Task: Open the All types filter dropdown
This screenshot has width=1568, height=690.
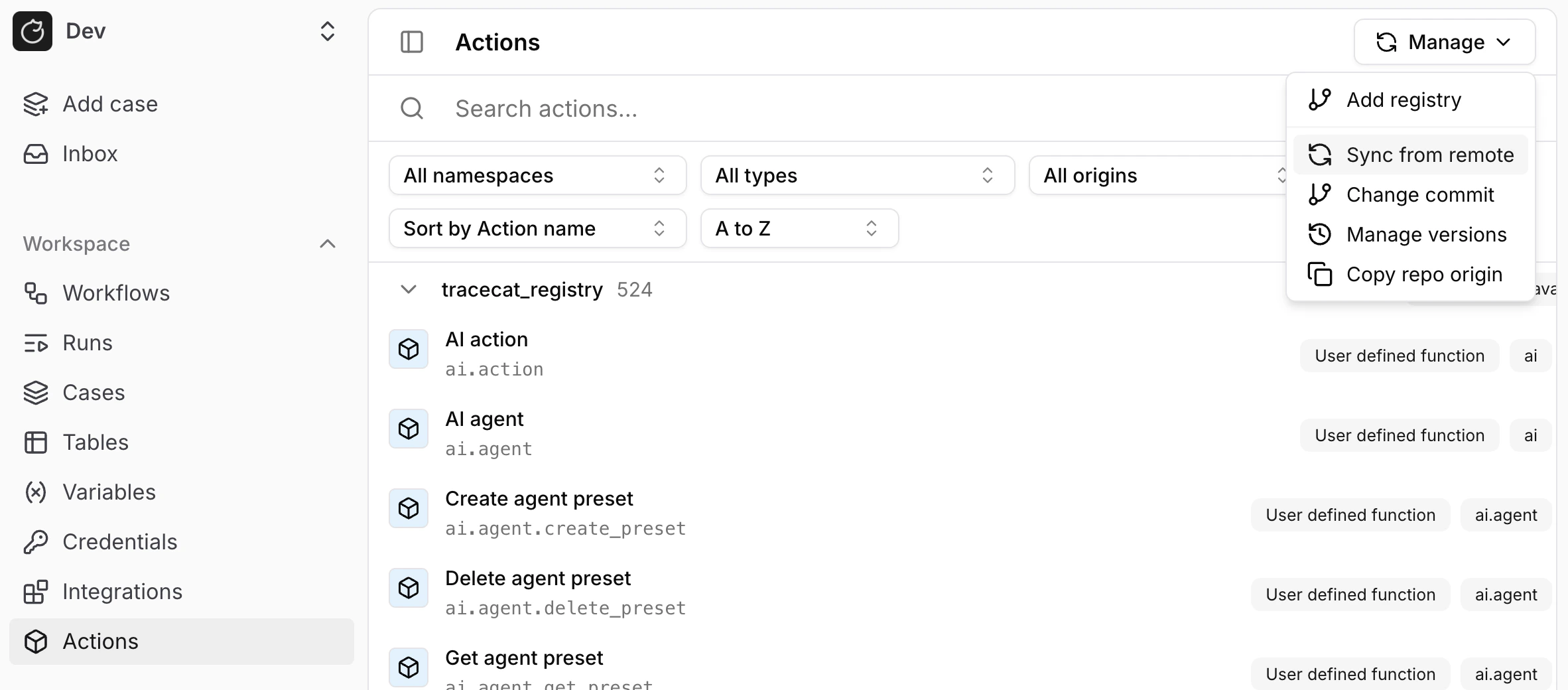Action: (857, 175)
